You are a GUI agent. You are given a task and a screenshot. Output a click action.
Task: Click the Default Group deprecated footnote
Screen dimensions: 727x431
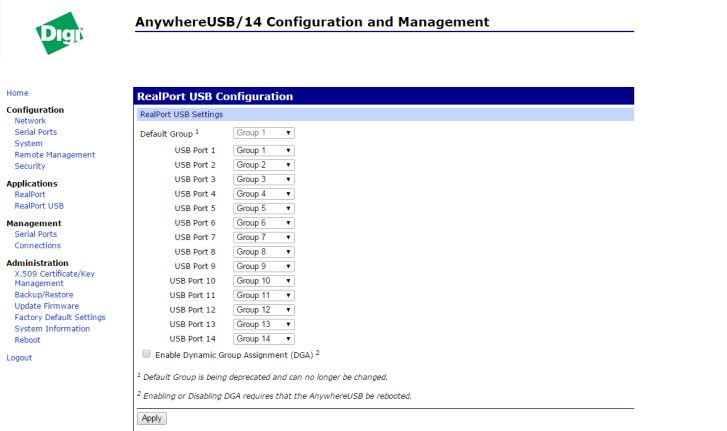[x=262, y=377]
